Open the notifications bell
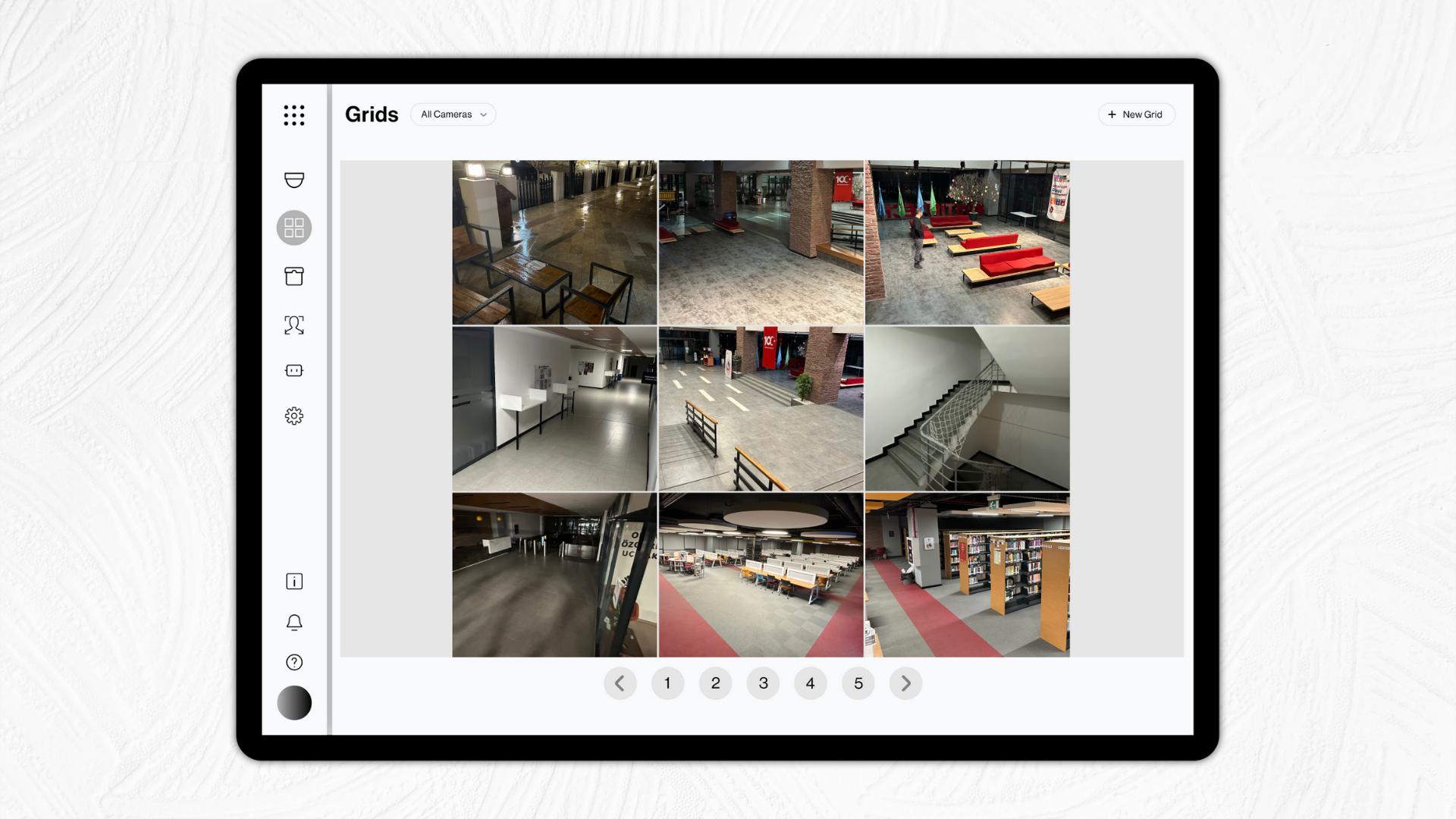The image size is (1456, 819). [294, 622]
